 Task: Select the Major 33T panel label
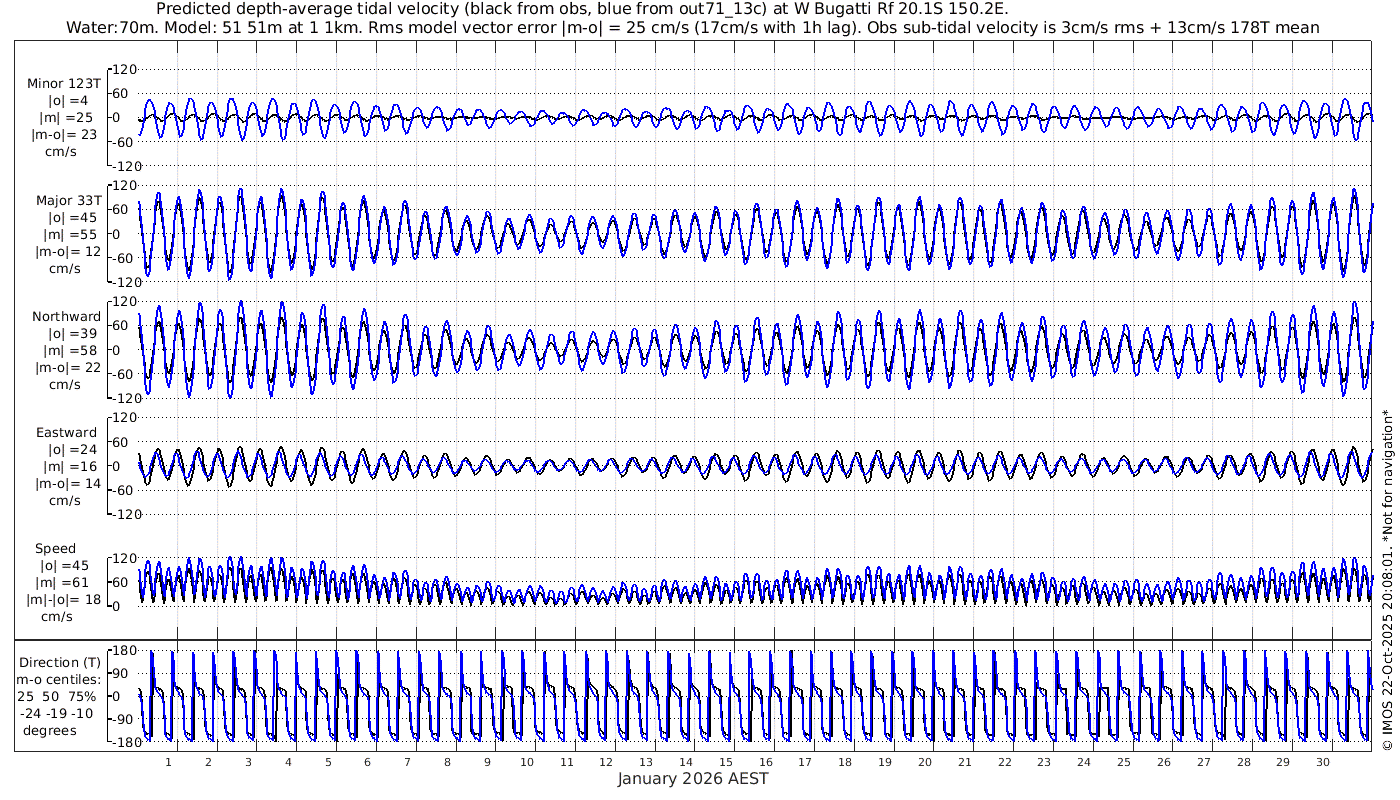click(66, 201)
